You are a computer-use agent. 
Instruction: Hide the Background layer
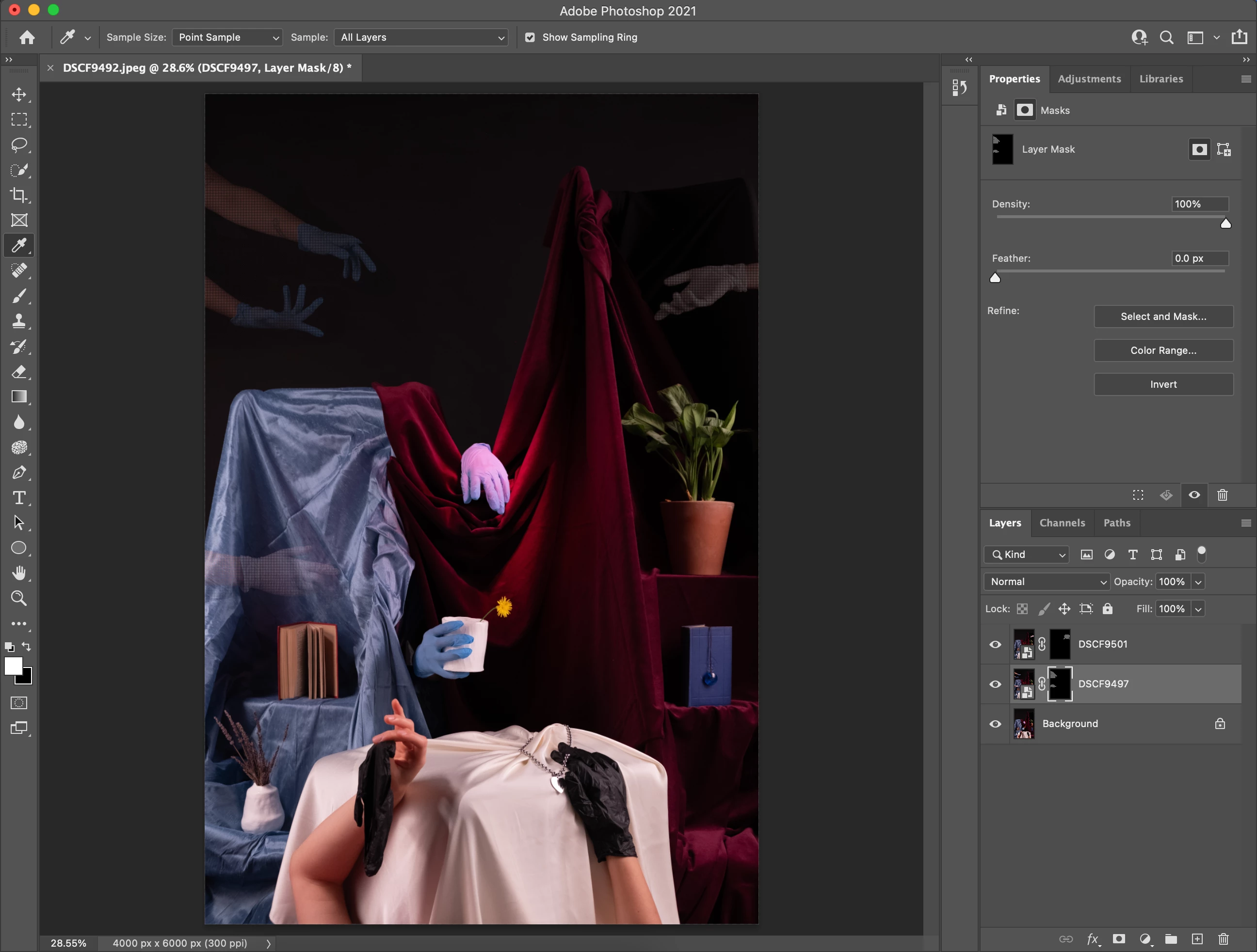point(995,724)
